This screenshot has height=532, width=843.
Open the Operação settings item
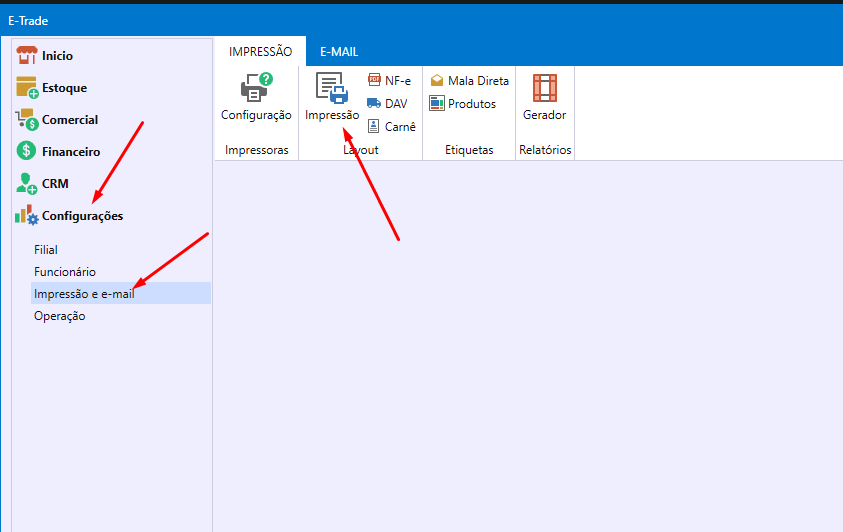point(60,316)
